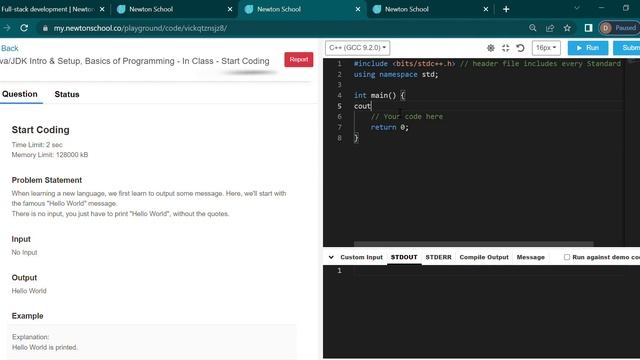The width and height of the screenshot is (640, 360).
Task: Bookmark this page with star icon
Action: [x=567, y=28]
